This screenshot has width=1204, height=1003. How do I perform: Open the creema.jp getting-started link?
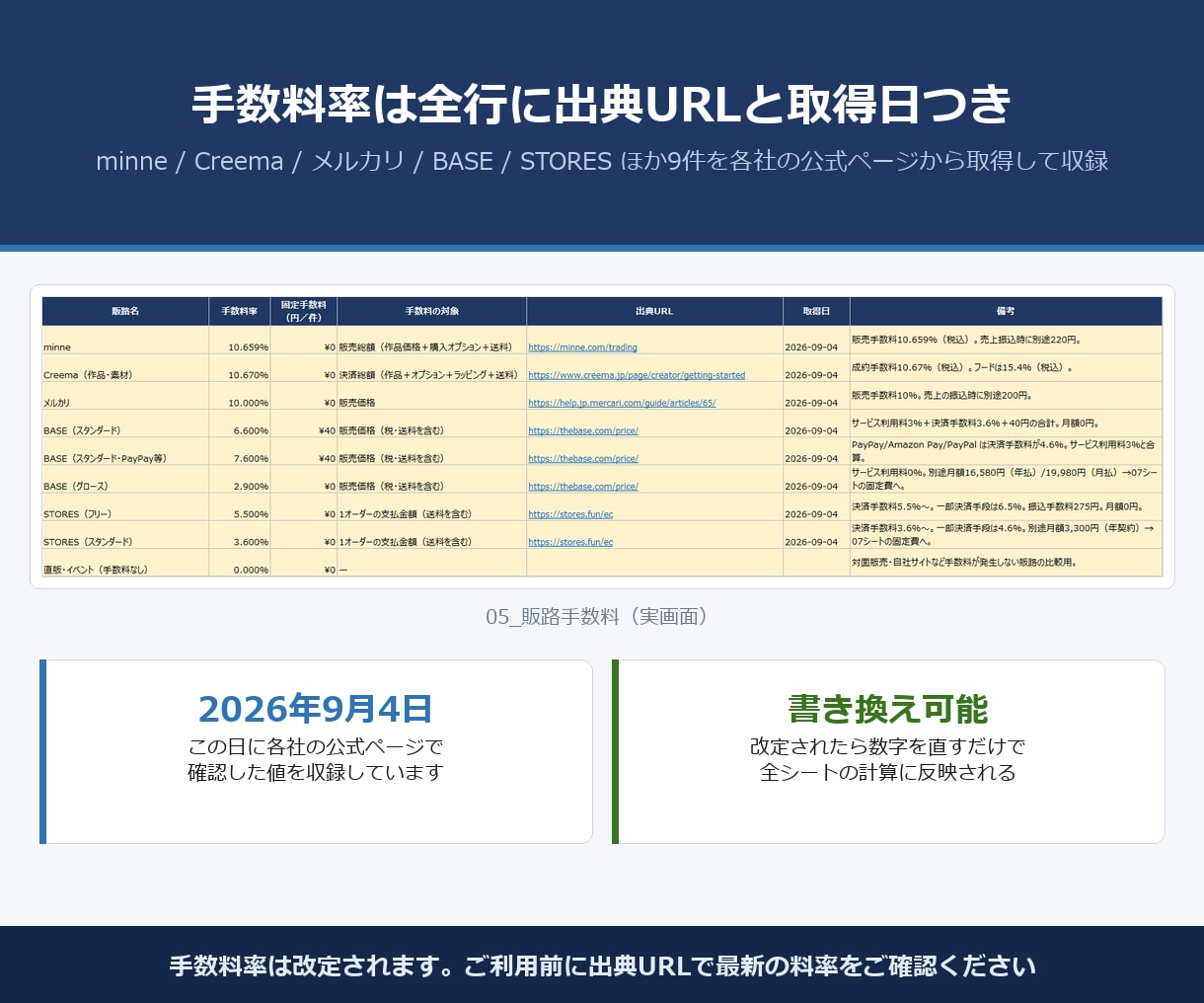pos(637,375)
